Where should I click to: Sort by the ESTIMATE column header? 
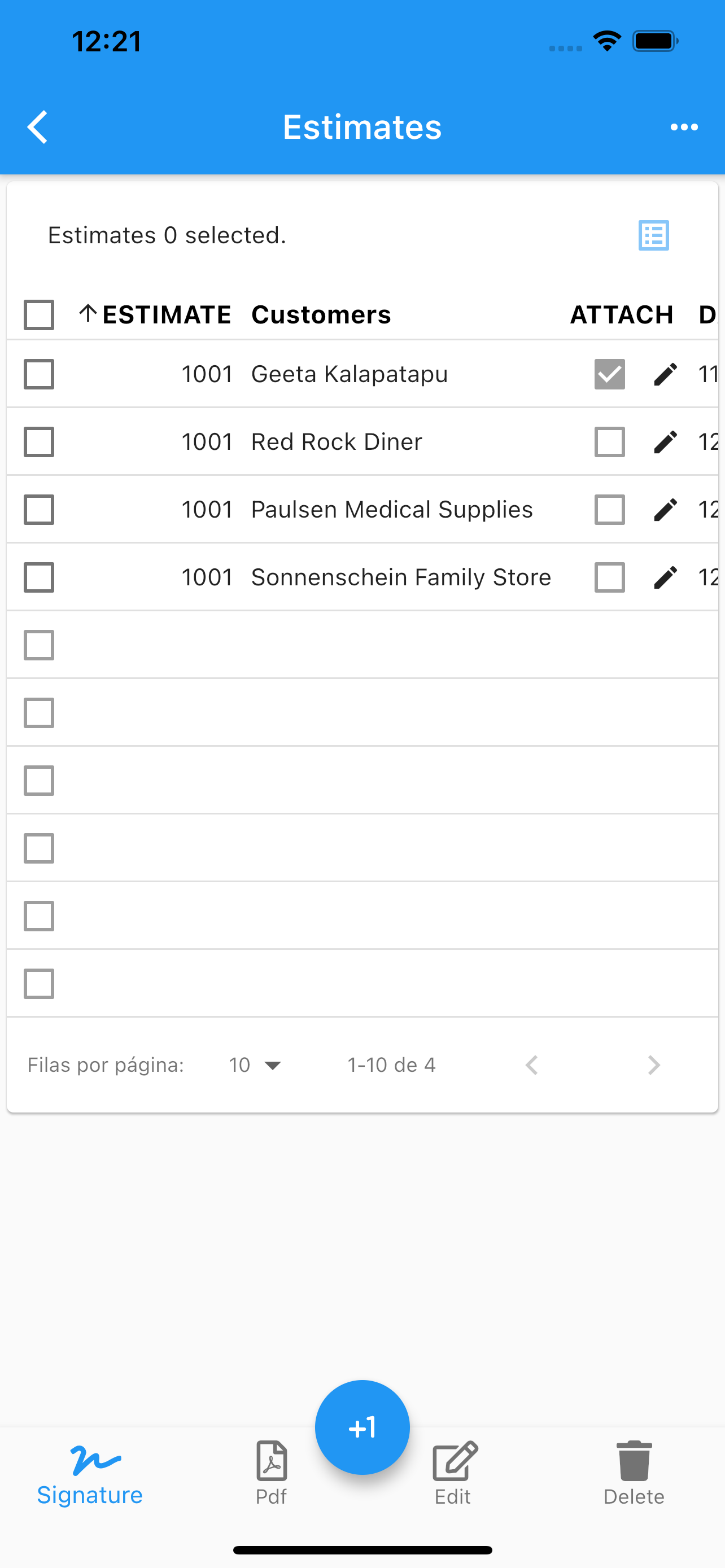(x=155, y=315)
